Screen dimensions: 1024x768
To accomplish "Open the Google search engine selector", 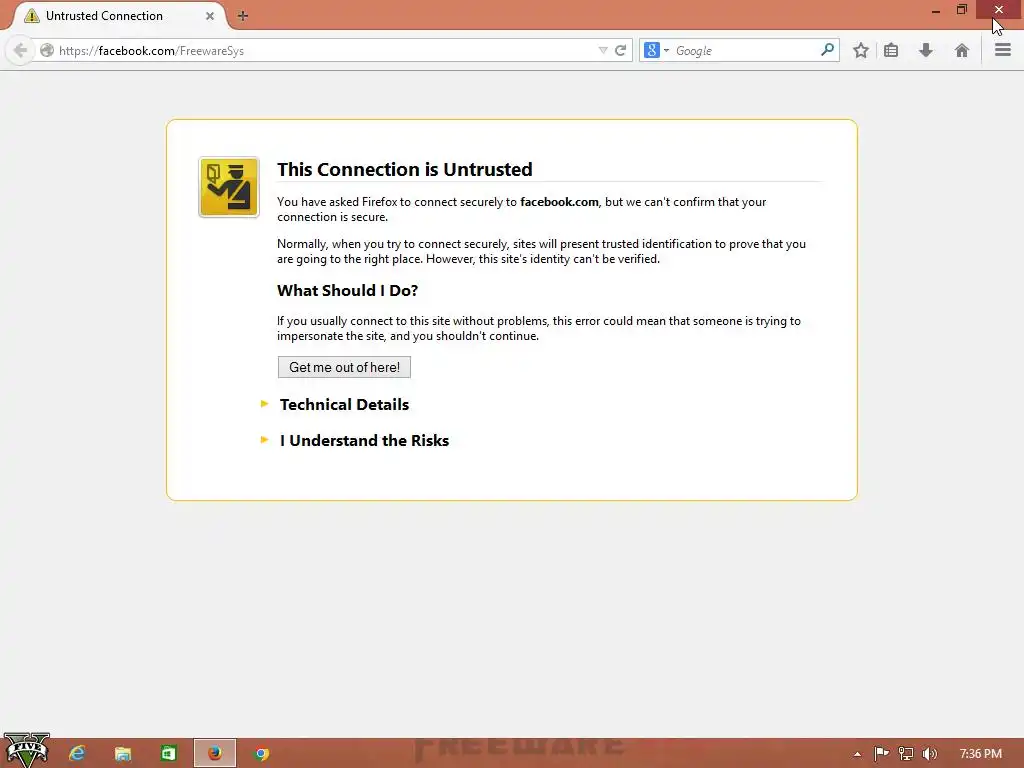I will pos(656,50).
